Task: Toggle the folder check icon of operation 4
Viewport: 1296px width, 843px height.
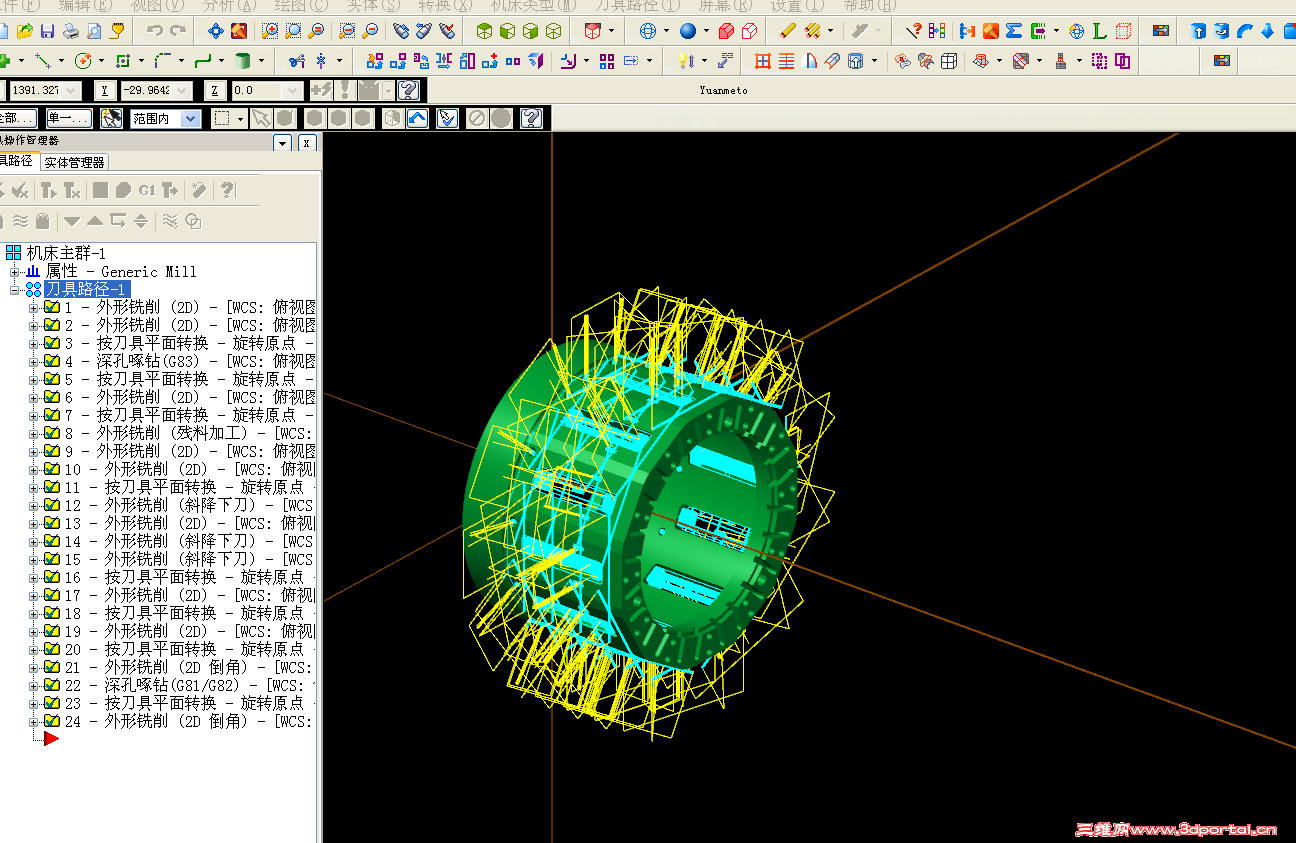Action: (x=52, y=361)
